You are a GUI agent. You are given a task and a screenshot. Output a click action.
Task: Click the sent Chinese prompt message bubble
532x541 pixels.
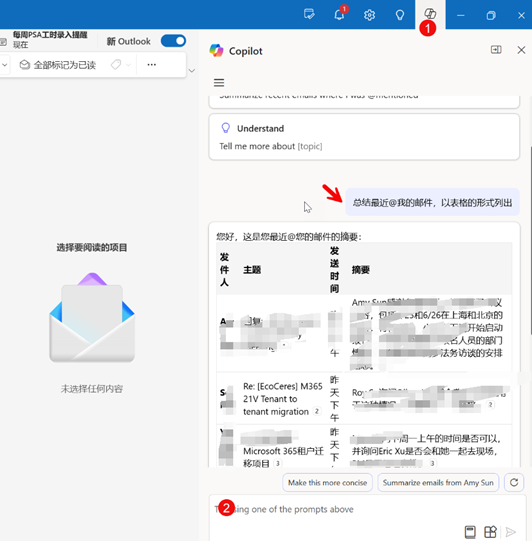tap(432, 203)
